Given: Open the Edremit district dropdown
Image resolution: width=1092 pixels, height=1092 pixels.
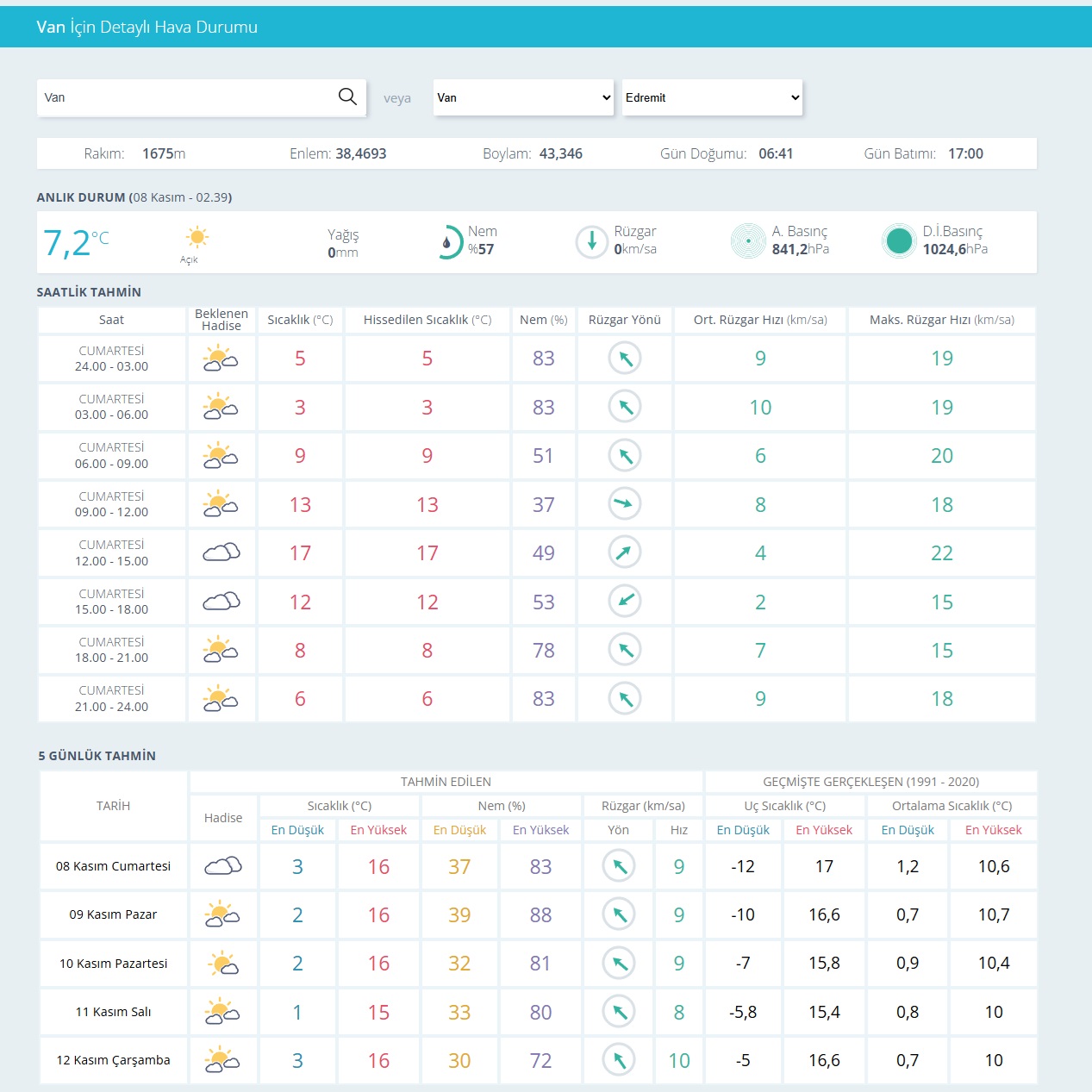Looking at the screenshot, I should (x=712, y=97).
